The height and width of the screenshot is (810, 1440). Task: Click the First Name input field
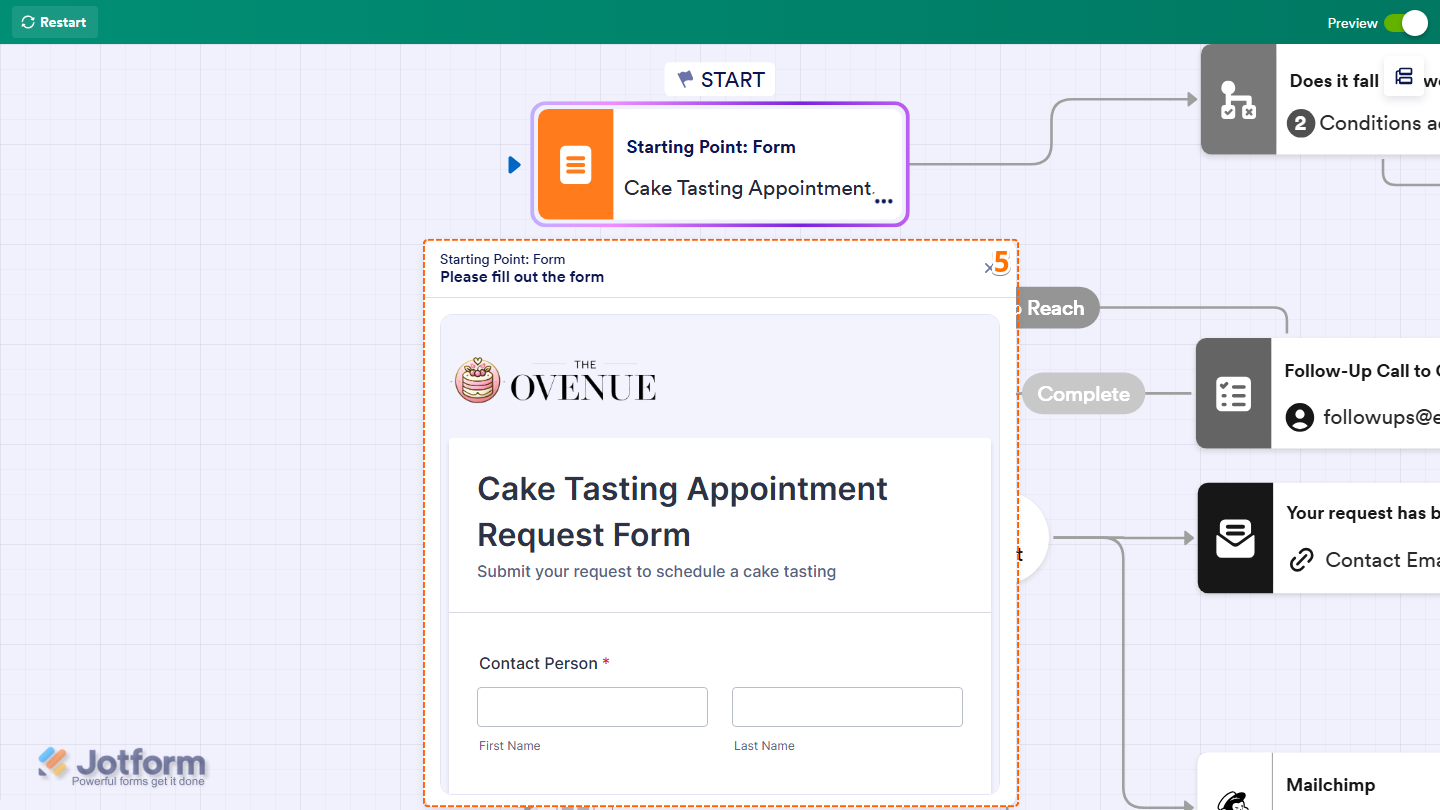[591, 706]
